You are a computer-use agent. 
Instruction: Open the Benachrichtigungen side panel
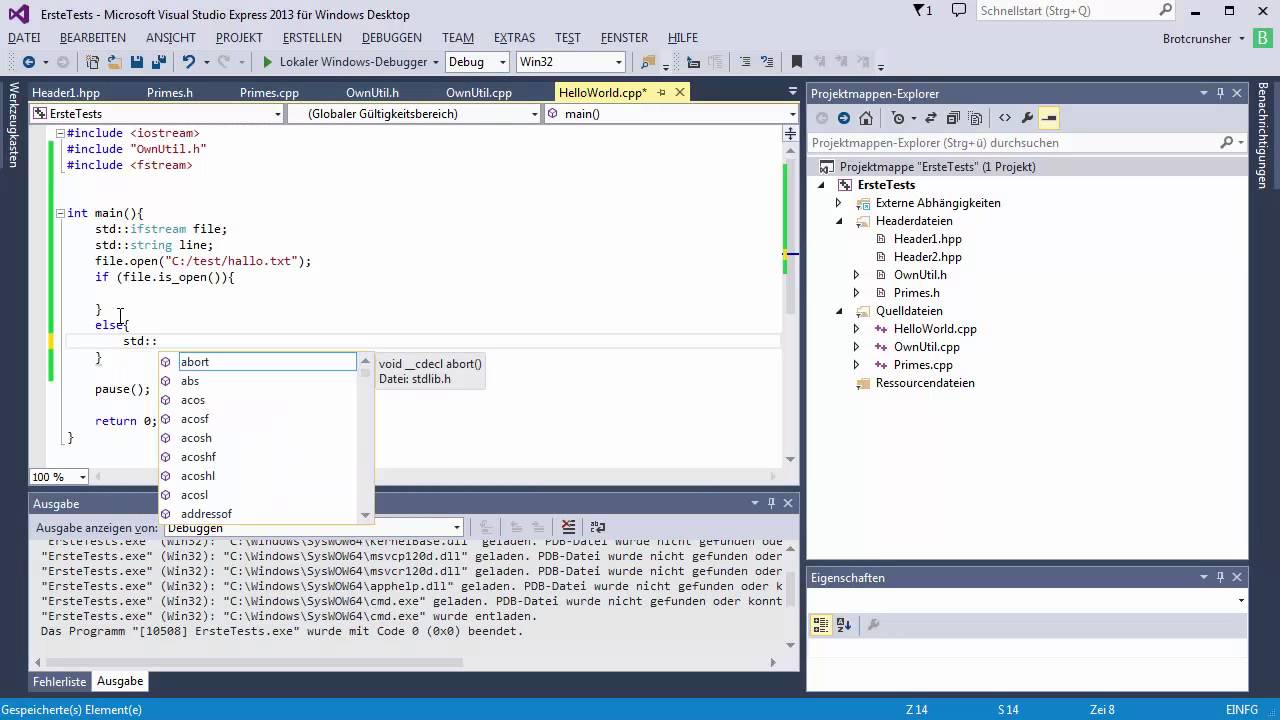(1263, 135)
